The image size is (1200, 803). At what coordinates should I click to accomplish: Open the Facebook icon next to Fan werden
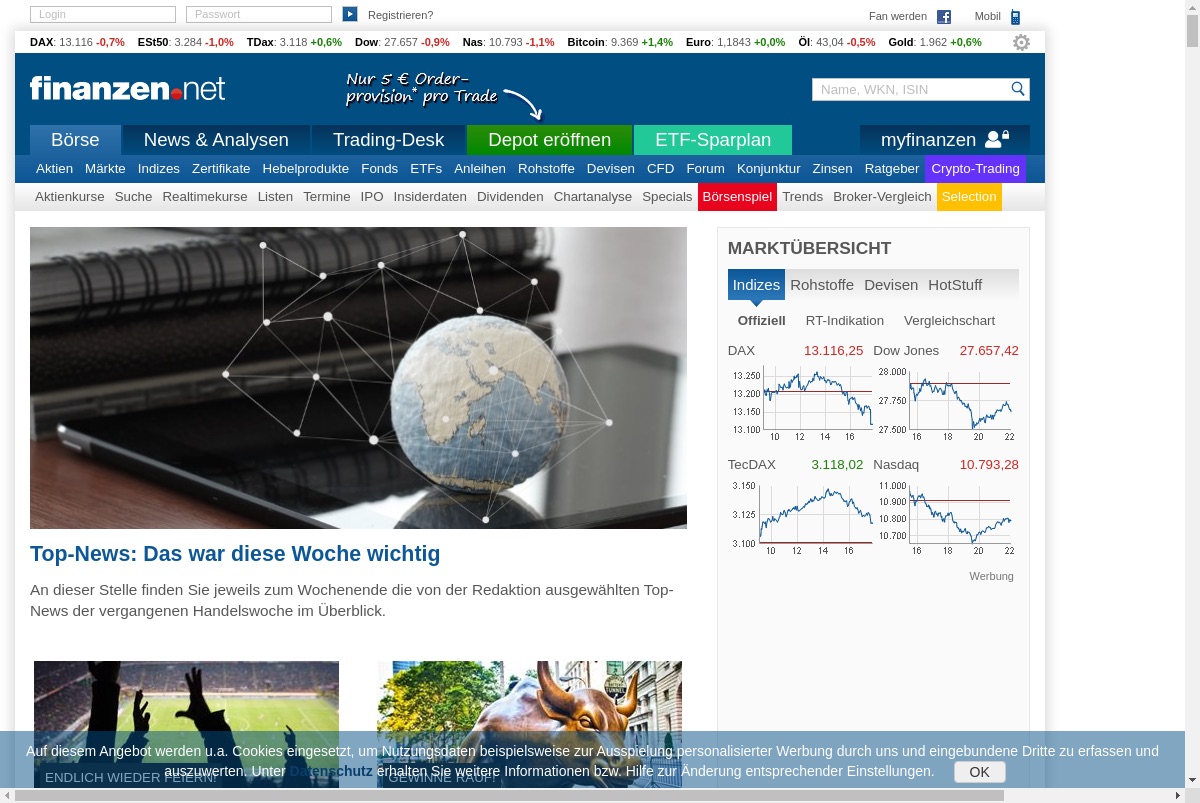pyautogui.click(x=944, y=17)
